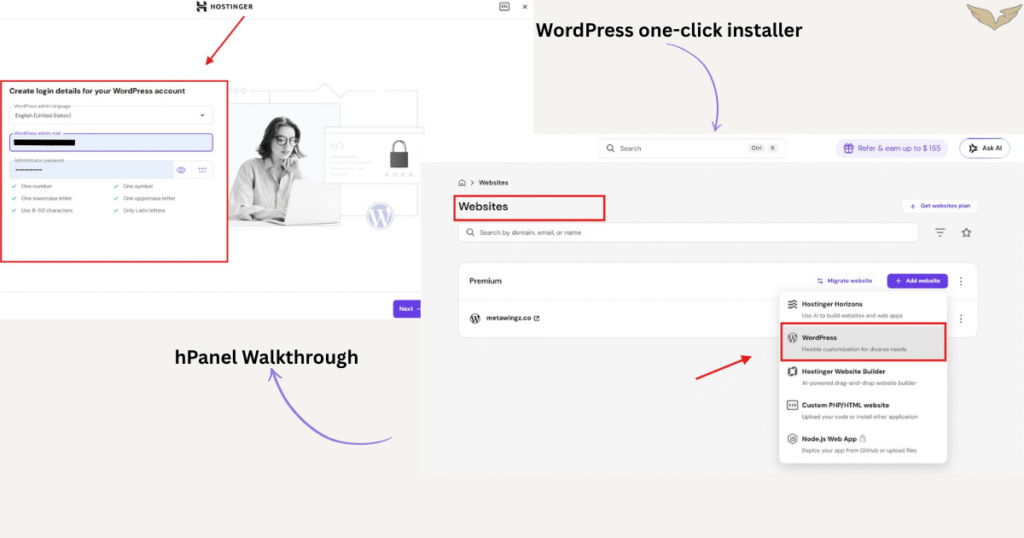The width and height of the screenshot is (1024, 538).
Task: Generate password using dots icon
Action: (202, 170)
